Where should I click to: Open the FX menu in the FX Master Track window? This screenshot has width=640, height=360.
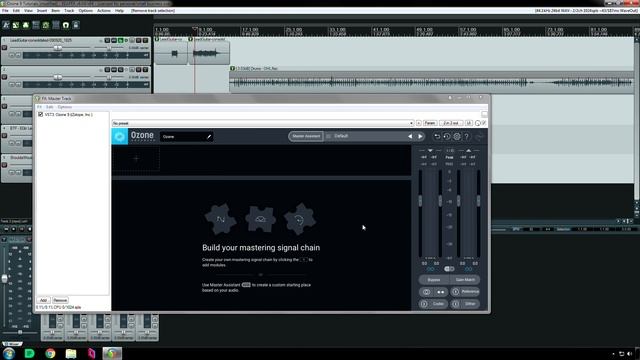[x=39, y=107]
